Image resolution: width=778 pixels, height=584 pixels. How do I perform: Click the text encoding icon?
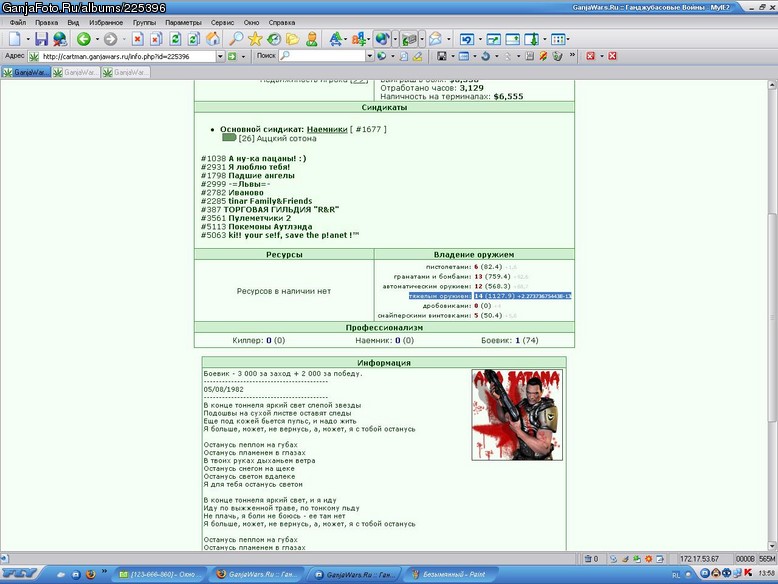click(359, 39)
